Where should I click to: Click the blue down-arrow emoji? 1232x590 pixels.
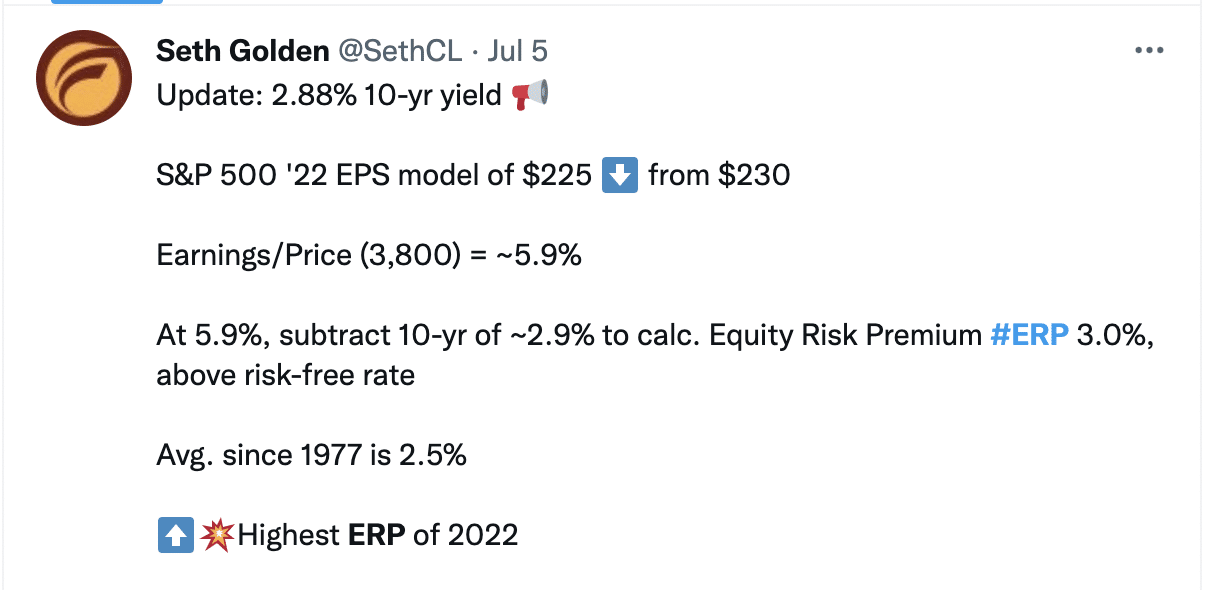[620, 176]
